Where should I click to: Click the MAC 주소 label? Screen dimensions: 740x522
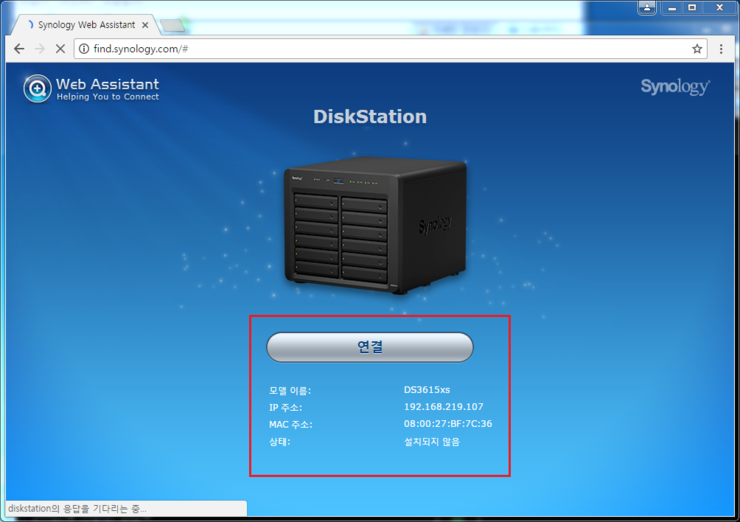point(291,424)
